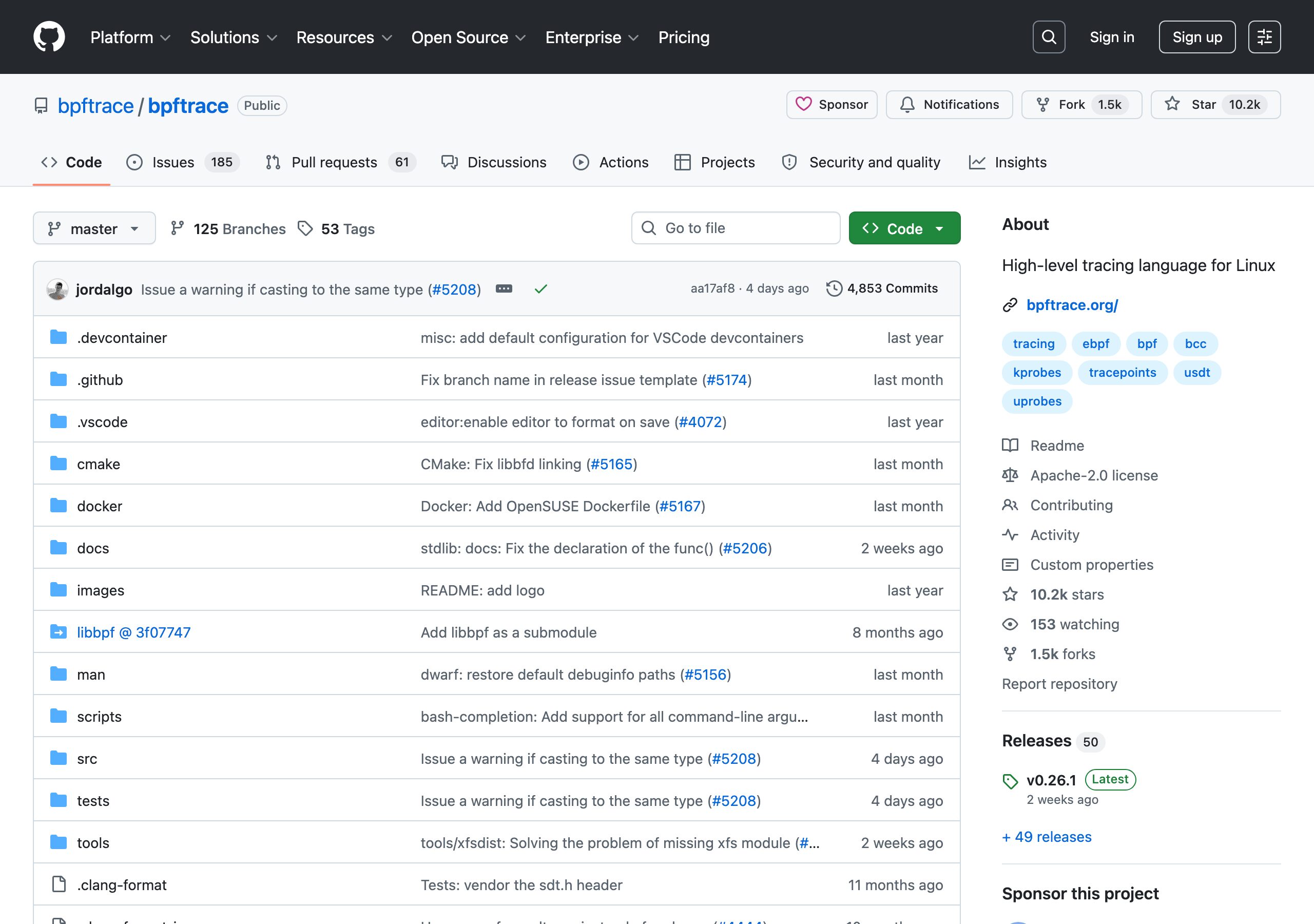1314x924 pixels.
Task: Click the libbpf submodule icon
Action: coord(59,632)
